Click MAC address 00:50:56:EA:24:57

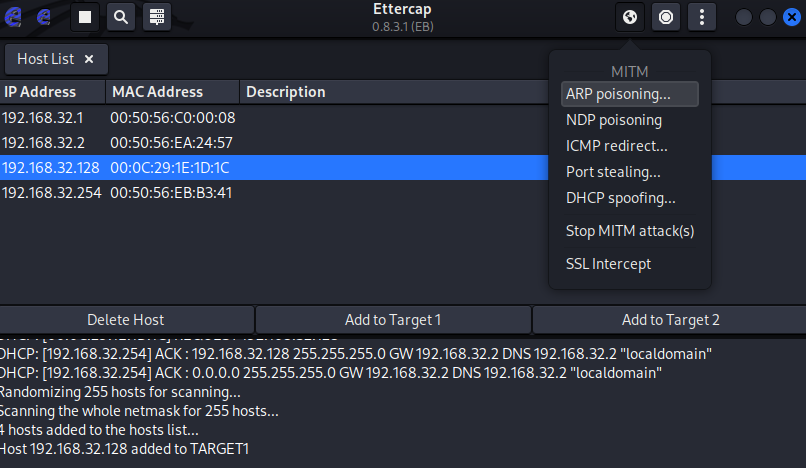[171, 142]
